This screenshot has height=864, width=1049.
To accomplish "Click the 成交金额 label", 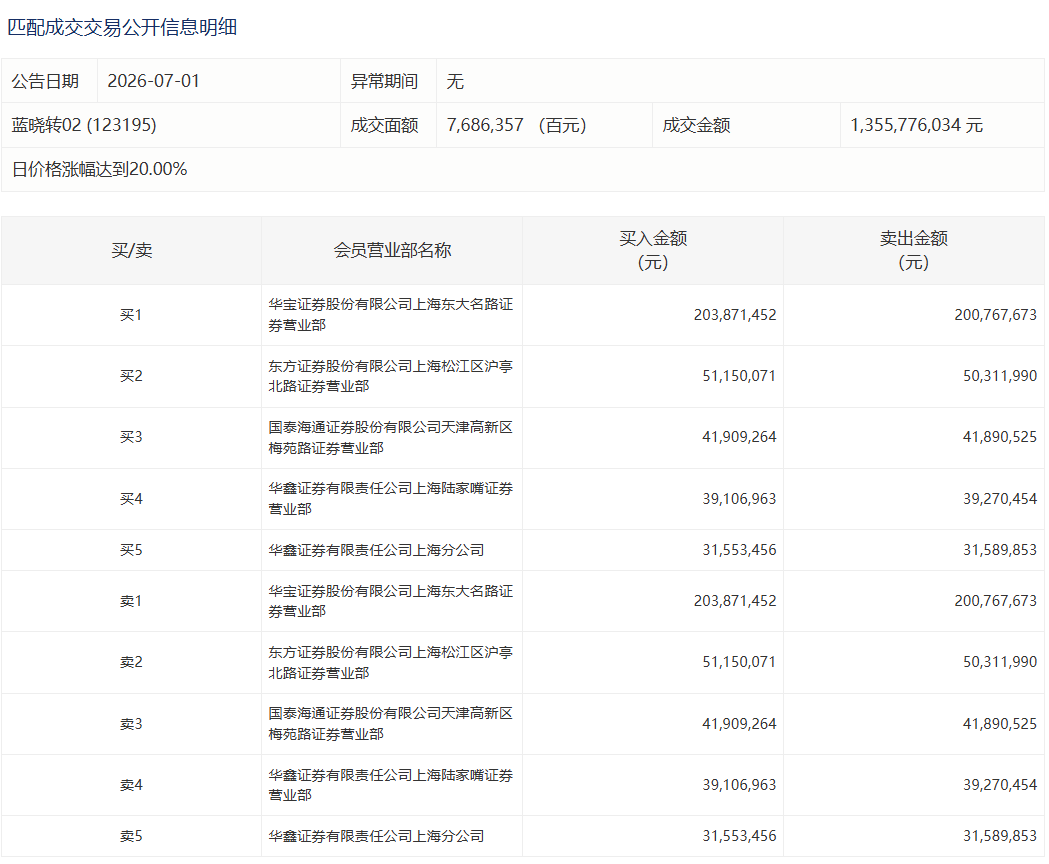I will [696, 125].
